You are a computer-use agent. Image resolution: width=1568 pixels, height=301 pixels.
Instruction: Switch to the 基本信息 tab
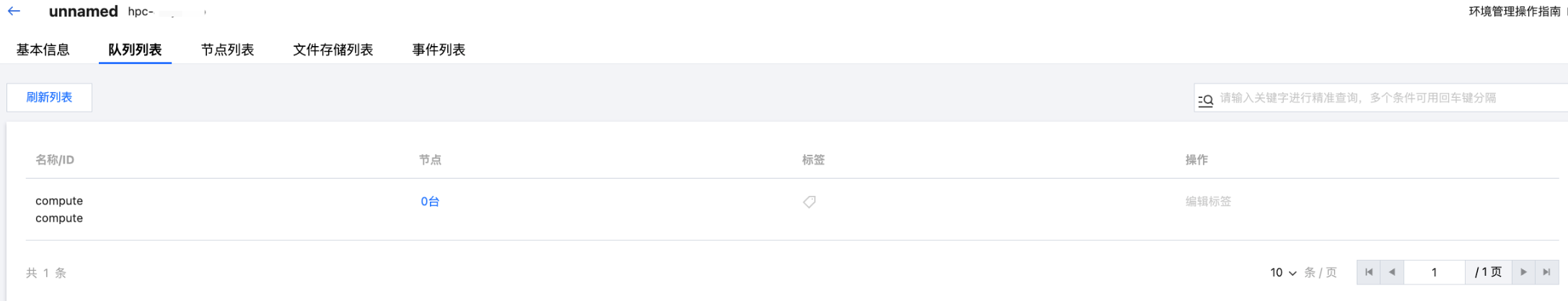[43, 50]
